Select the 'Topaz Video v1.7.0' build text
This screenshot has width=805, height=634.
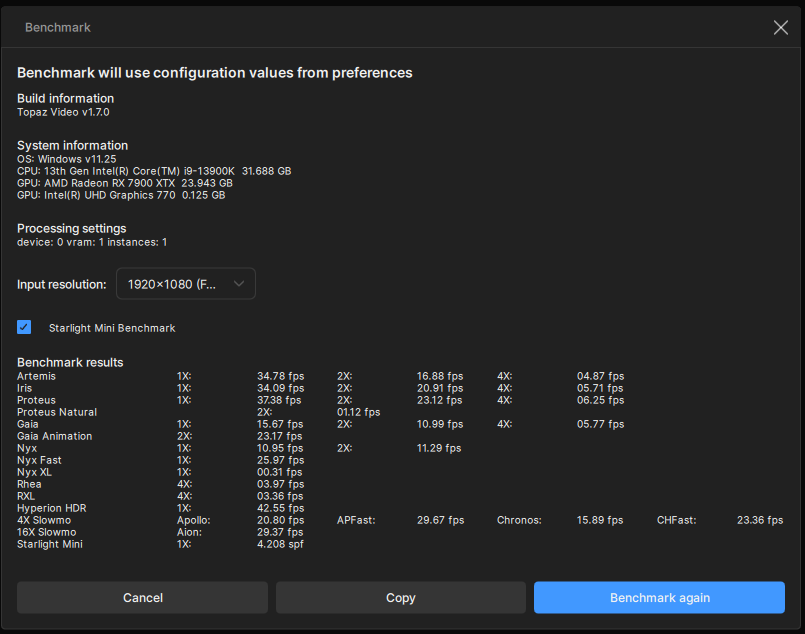[x=63, y=112]
